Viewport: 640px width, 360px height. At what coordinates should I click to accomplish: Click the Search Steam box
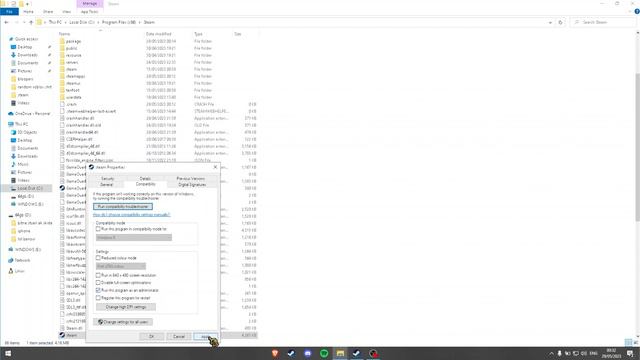[603, 22]
